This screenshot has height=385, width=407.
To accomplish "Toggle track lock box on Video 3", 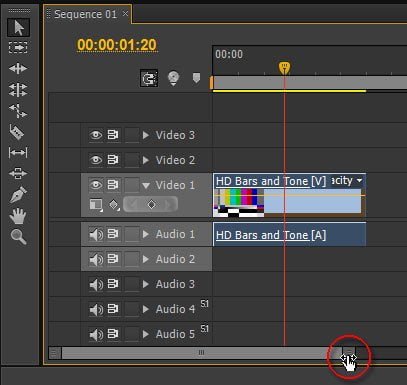I will click(132, 135).
